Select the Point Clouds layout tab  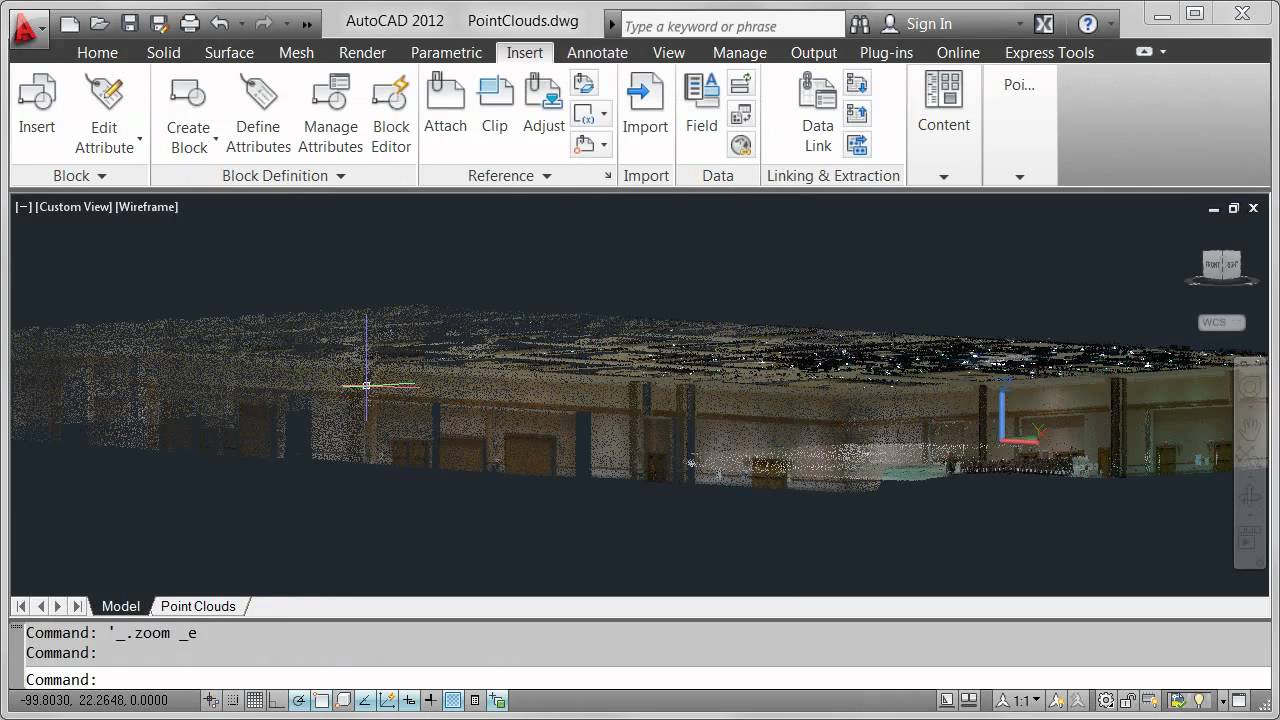[198, 606]
